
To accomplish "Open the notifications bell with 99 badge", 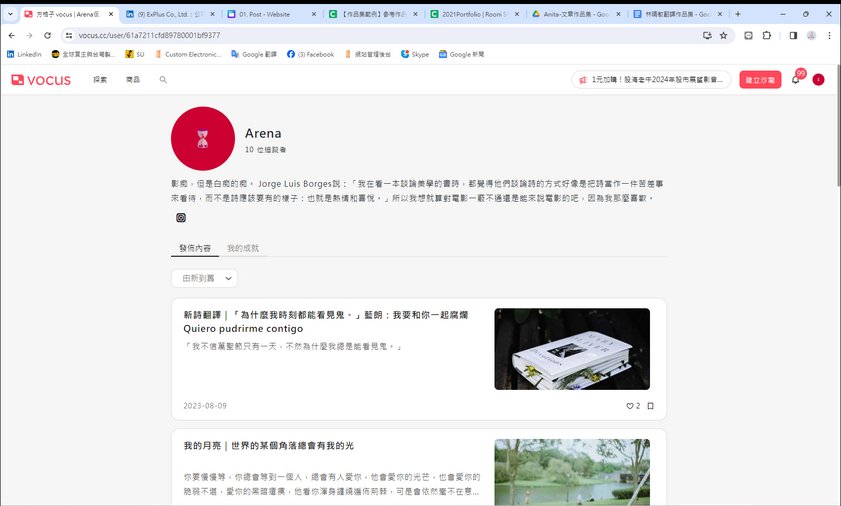I will coord(796,80).
